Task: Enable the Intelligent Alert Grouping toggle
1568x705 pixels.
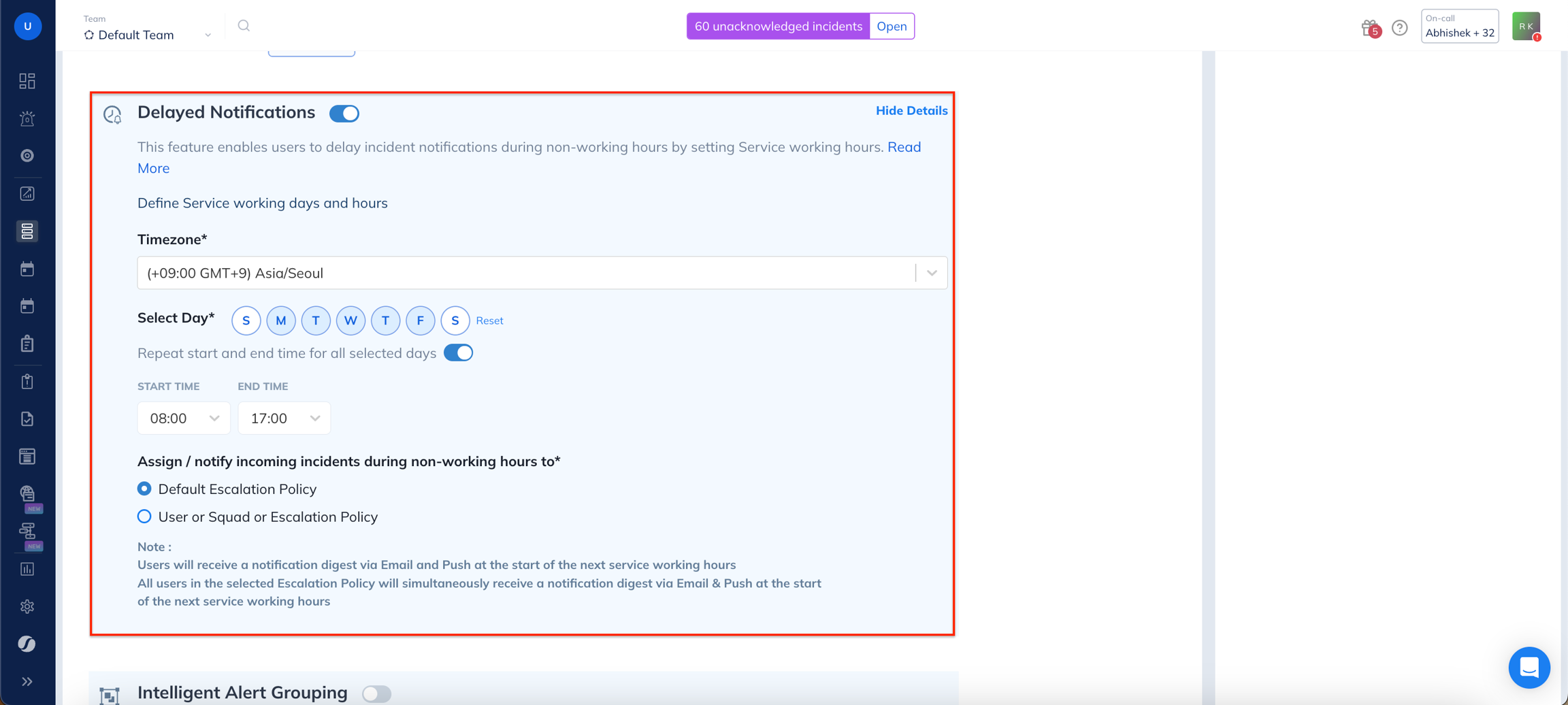Action: click(376, 693)
